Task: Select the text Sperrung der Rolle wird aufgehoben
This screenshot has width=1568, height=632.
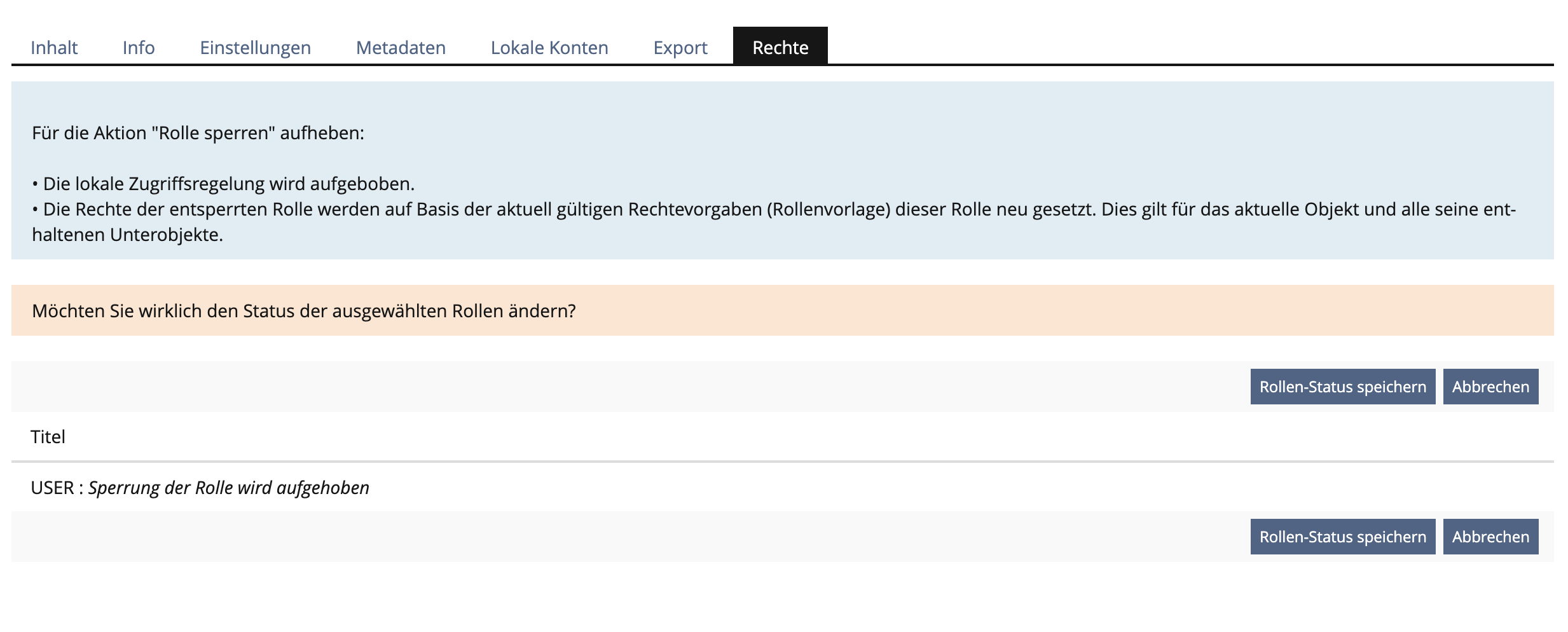Action: (x=229, y=487)
